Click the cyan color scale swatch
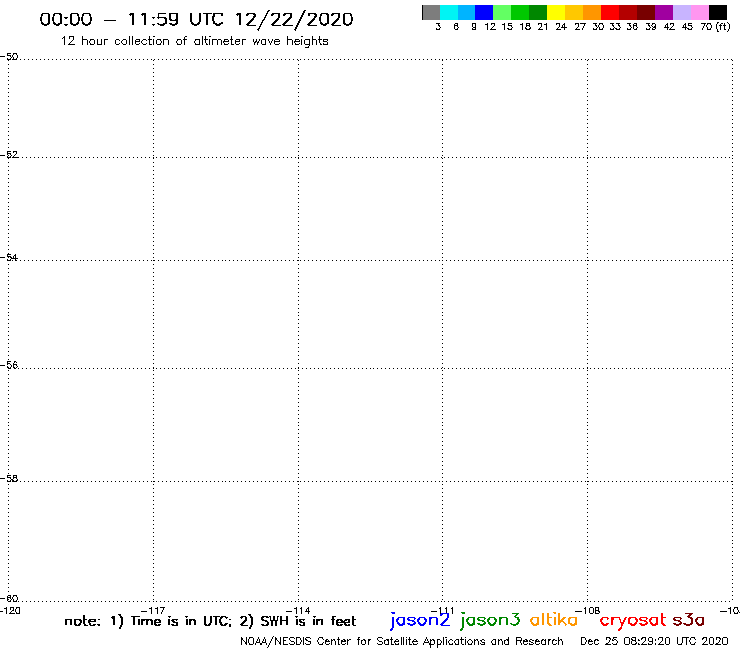Viewport: 740px width, 650px height. pos(449,12)
